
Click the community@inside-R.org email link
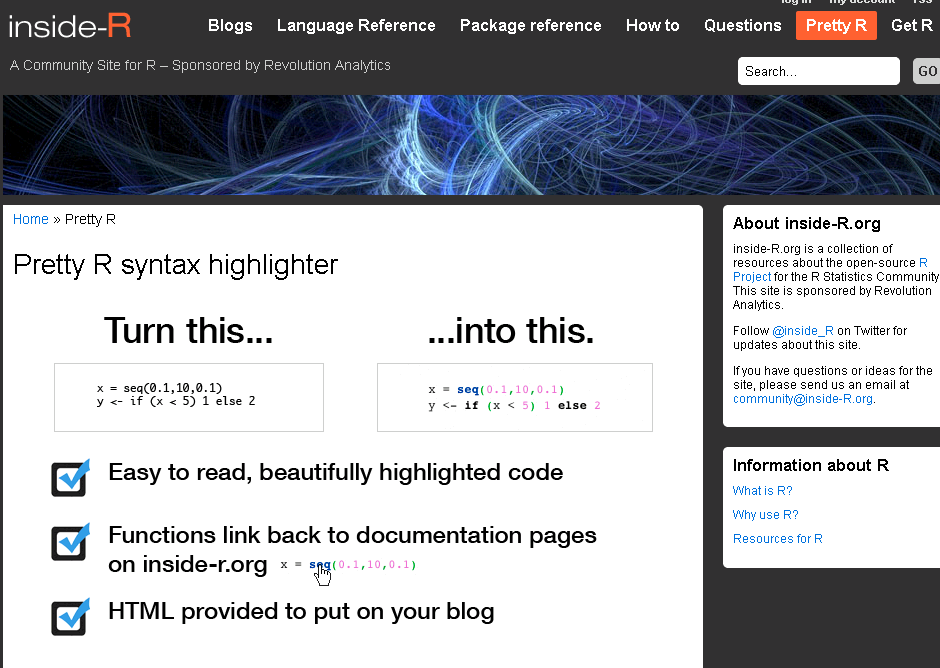[x=803, y=399]
